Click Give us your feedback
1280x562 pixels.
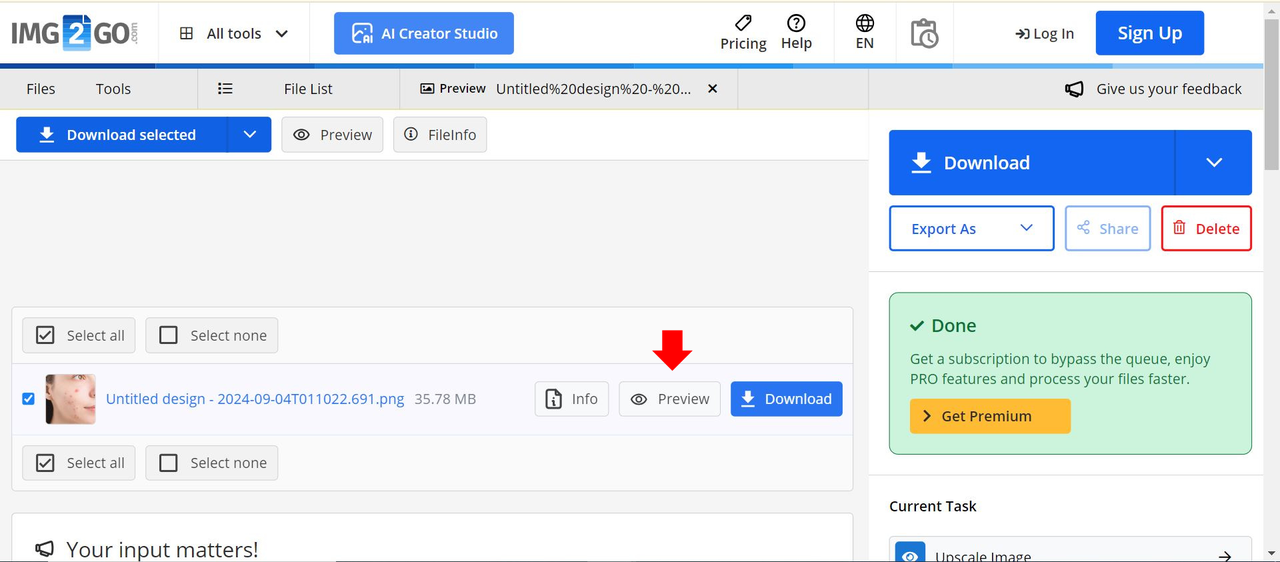point(1154,89)
